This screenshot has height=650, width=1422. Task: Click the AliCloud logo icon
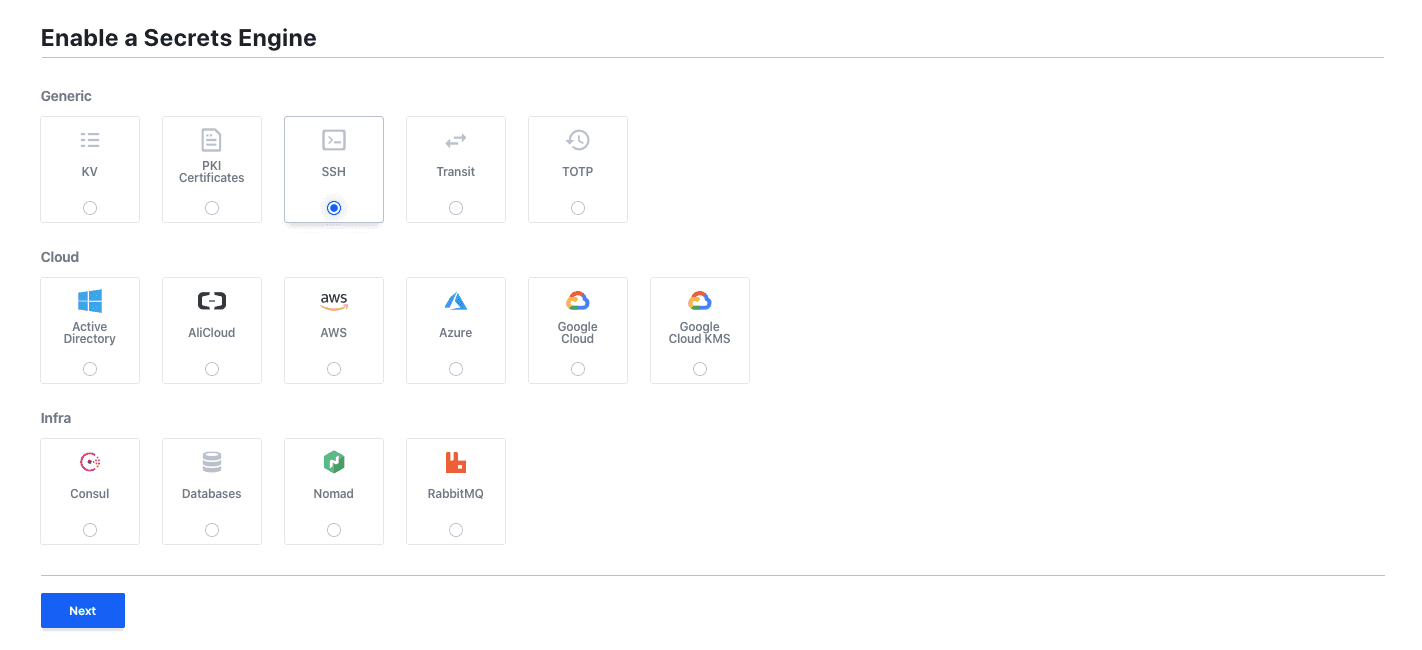click(x=212, y=301)
